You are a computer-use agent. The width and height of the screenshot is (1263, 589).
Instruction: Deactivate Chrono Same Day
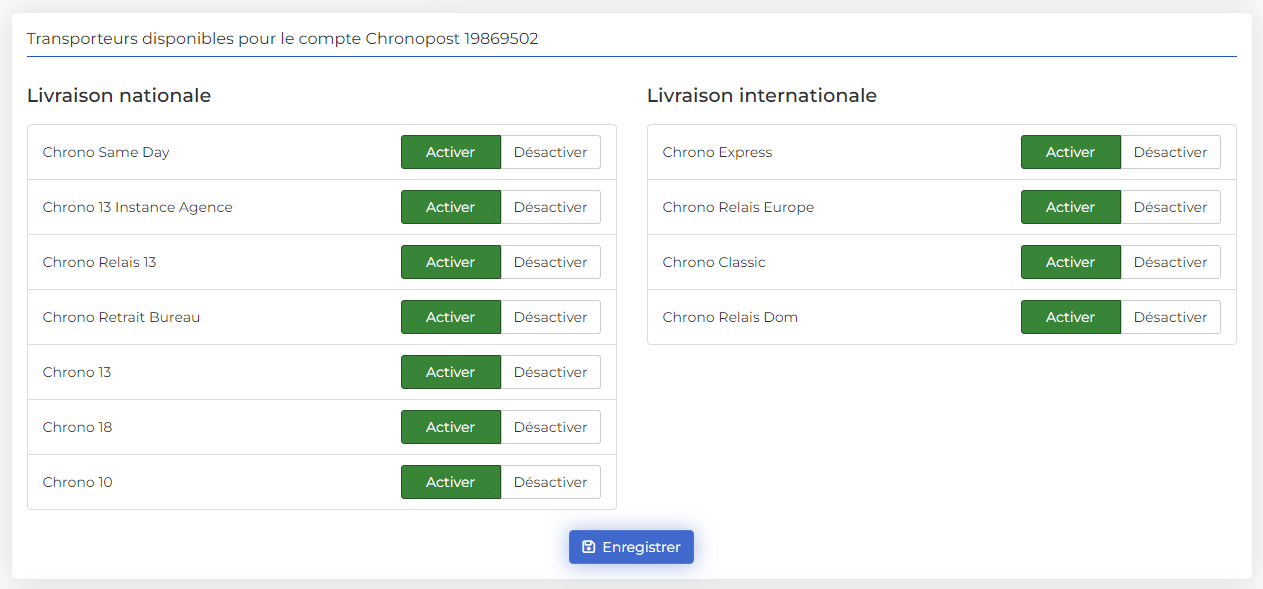(551, 152)
